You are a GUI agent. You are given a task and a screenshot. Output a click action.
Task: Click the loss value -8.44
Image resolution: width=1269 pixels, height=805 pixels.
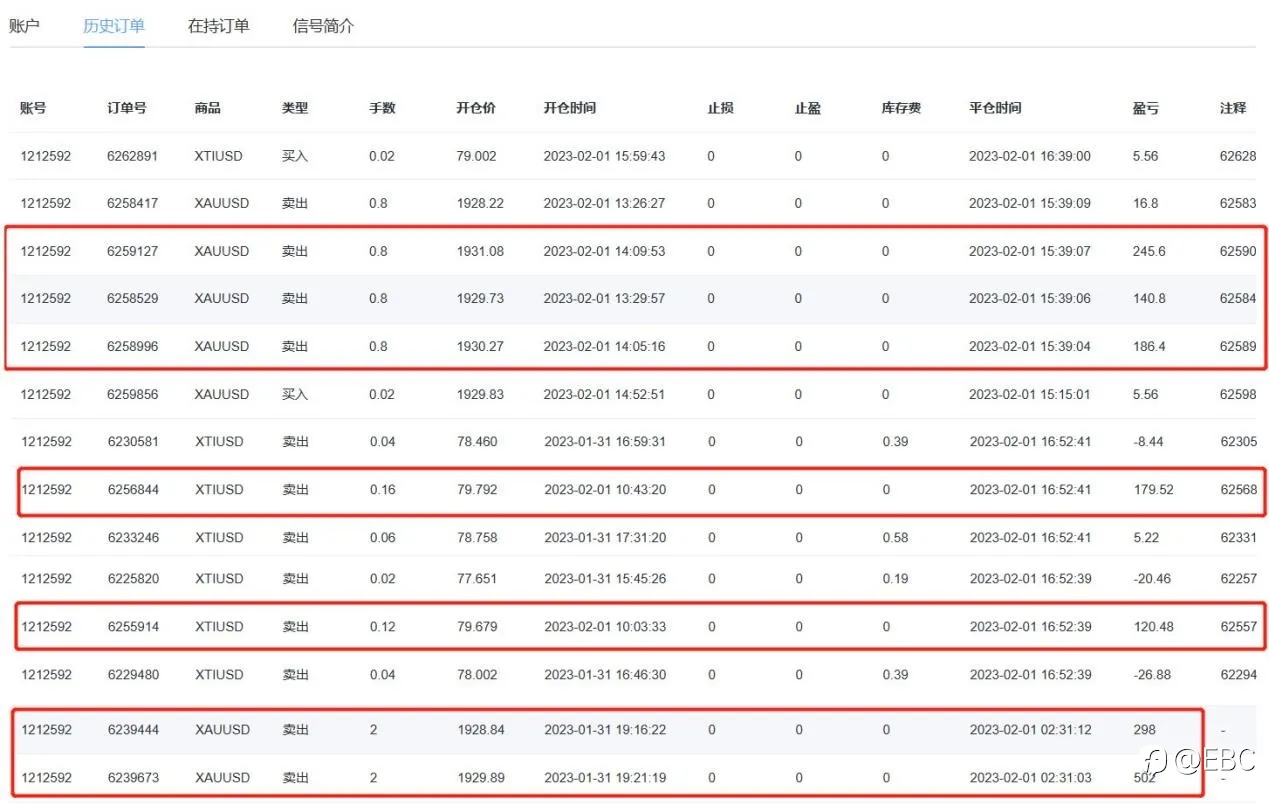coord(1148,441)
